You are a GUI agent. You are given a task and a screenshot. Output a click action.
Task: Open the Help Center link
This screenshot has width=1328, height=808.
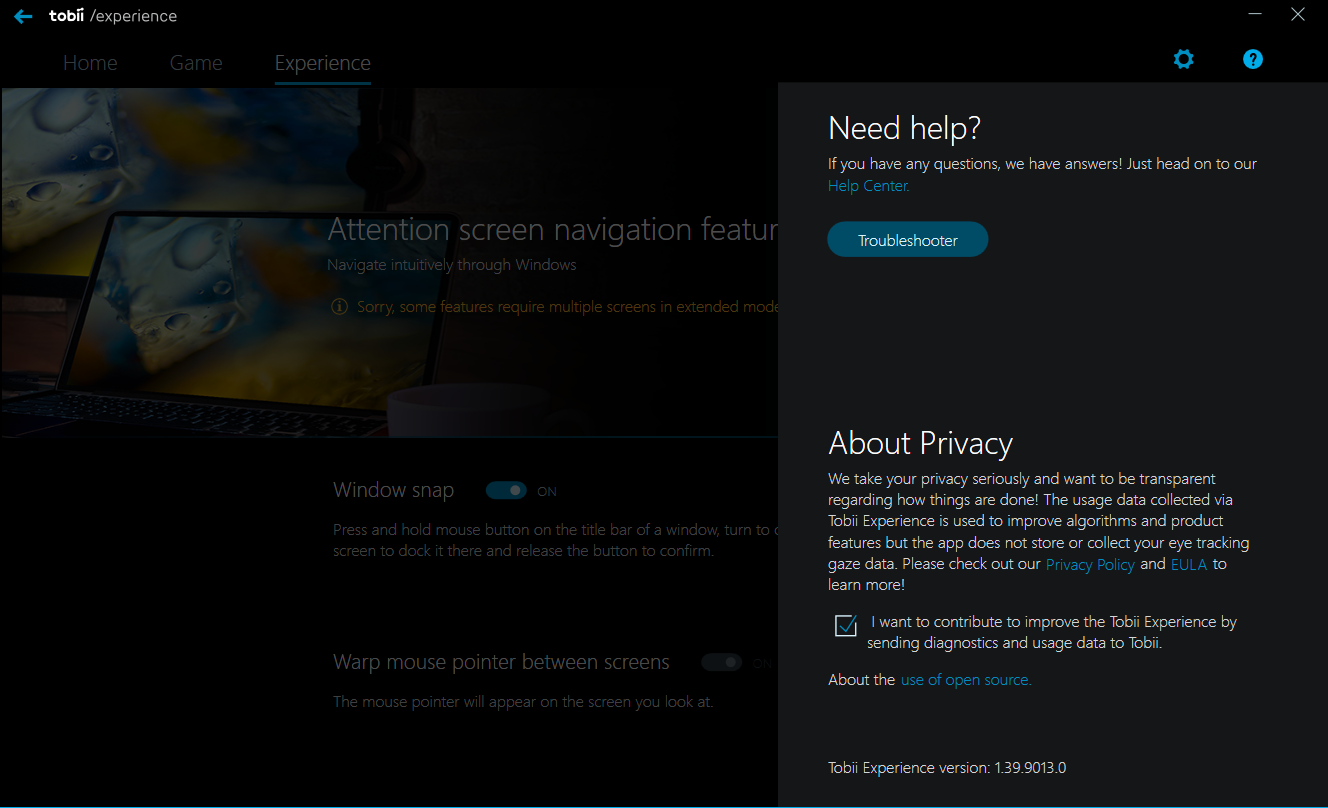click(869, 186)
